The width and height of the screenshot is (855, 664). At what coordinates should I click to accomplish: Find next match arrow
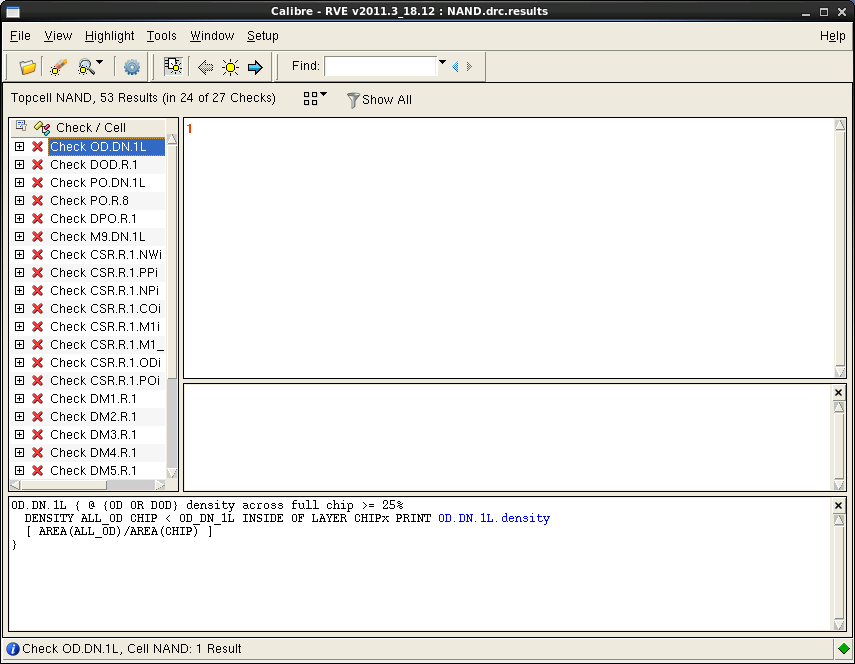tap(469, 67)
